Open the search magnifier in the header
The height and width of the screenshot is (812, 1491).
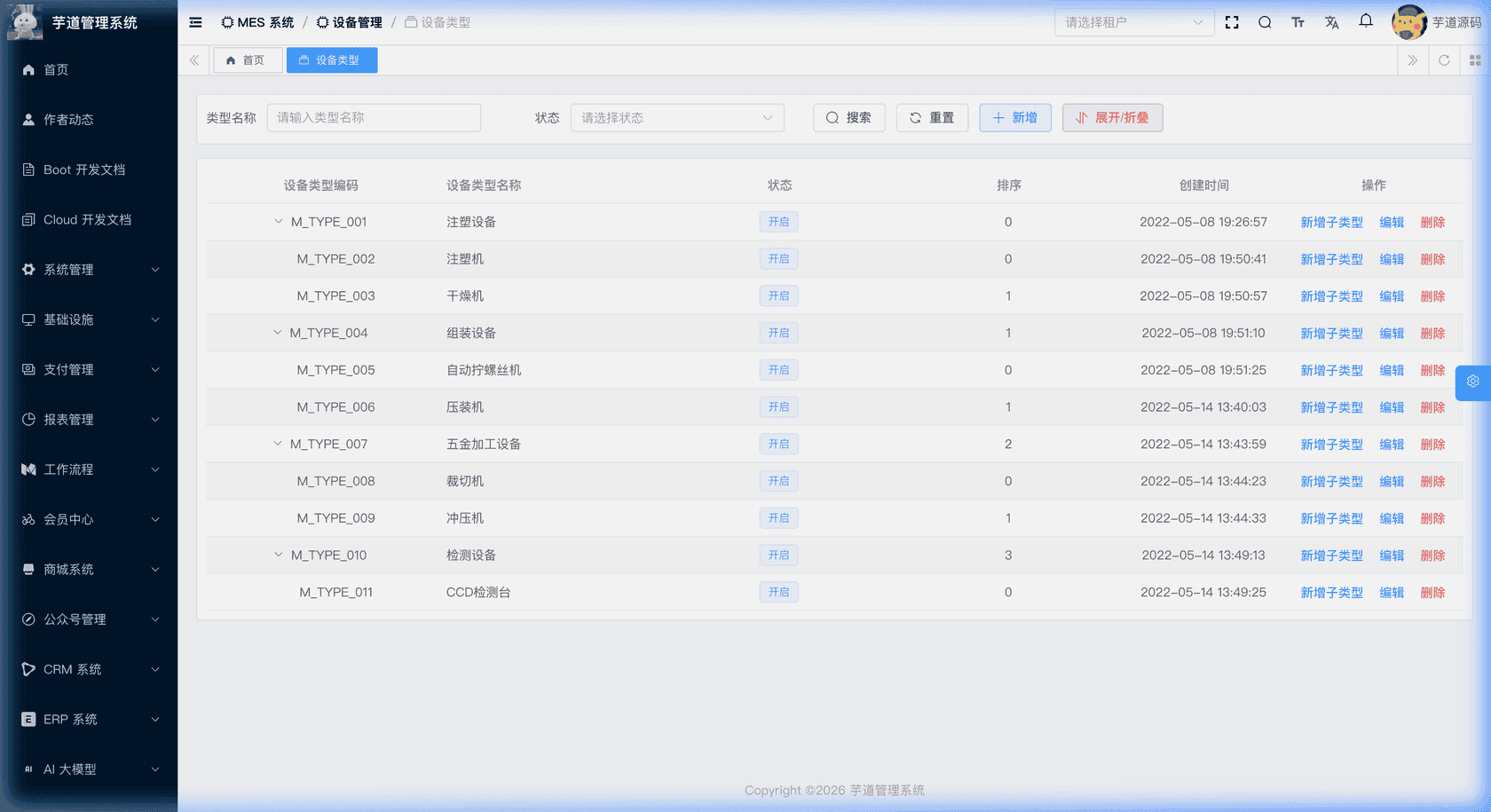point(1265,22)
